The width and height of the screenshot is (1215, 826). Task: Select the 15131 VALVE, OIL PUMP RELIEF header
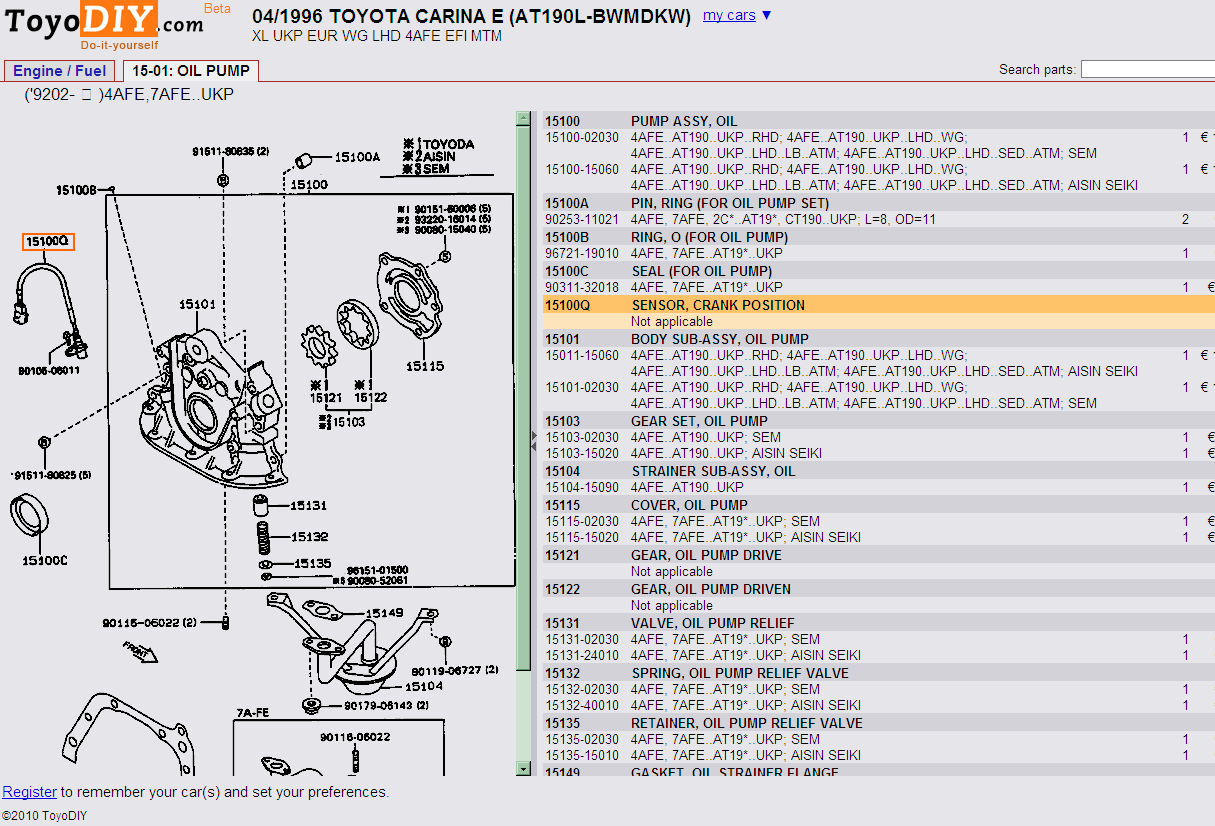pyautogui.click(x=879, y=623)
